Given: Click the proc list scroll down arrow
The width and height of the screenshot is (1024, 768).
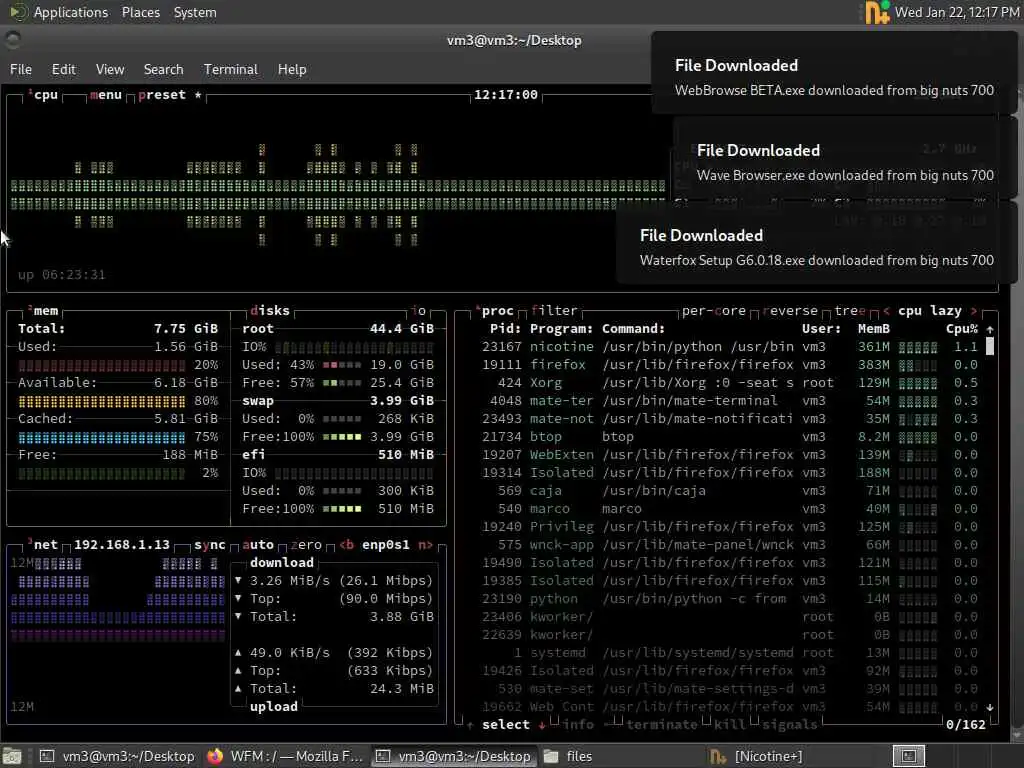Looking at the screenshot, I should pos(989,707).
